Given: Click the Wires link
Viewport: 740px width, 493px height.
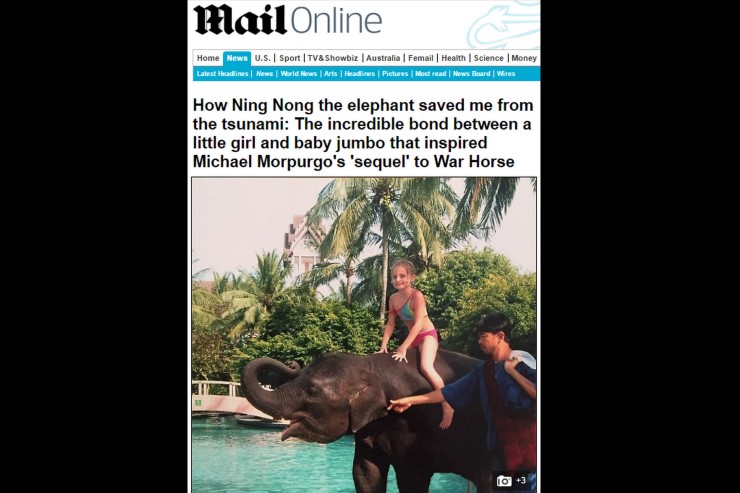Looking at the screenshot, I should click(x=506, y=74).
